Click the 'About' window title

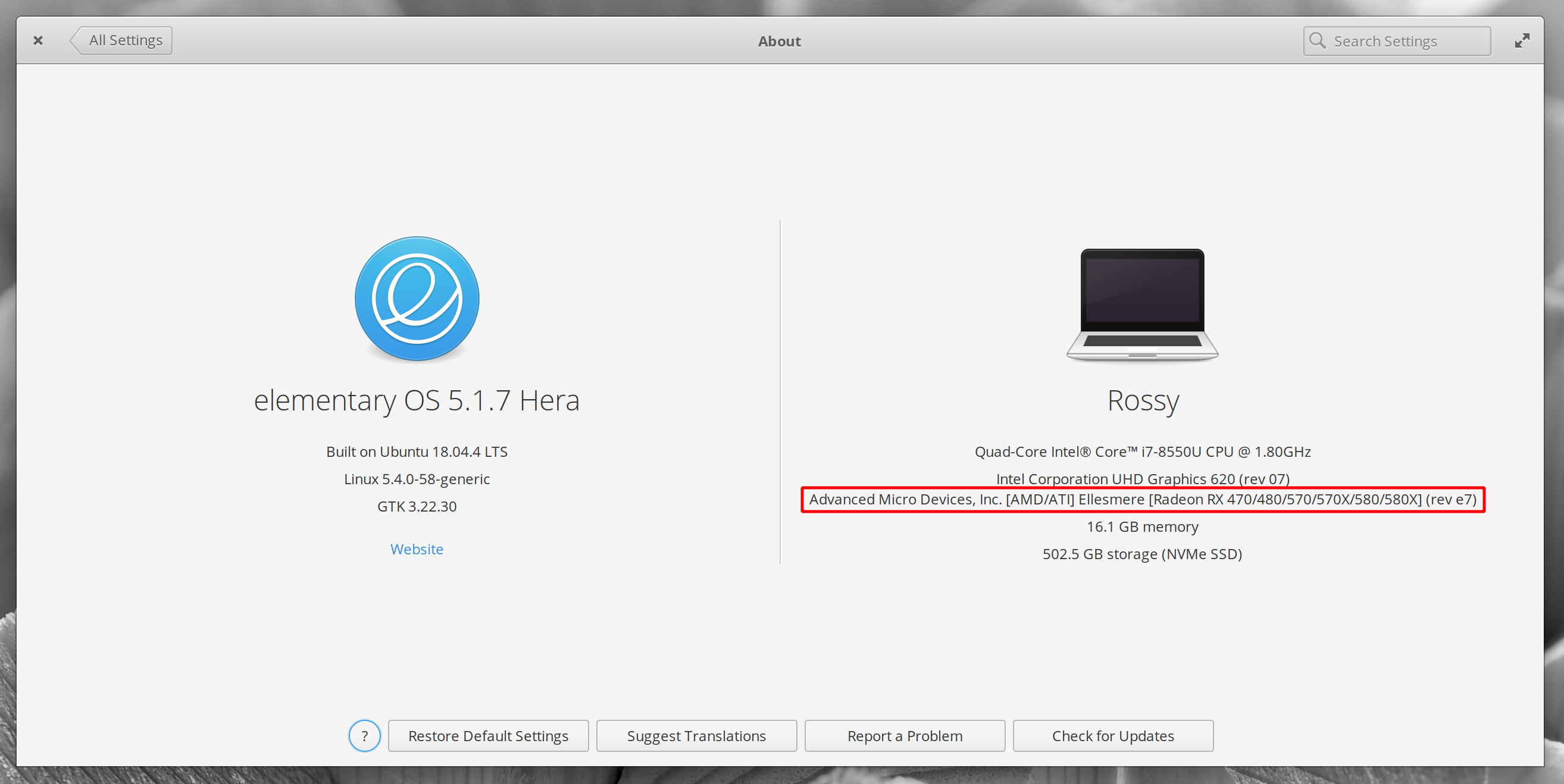point(780,41)
